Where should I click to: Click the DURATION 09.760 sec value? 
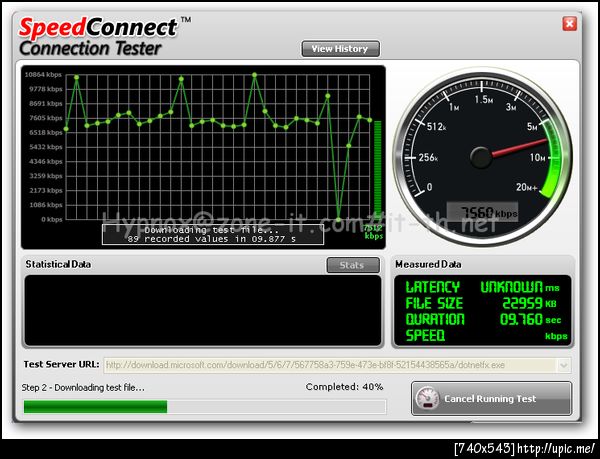point(521,319)
